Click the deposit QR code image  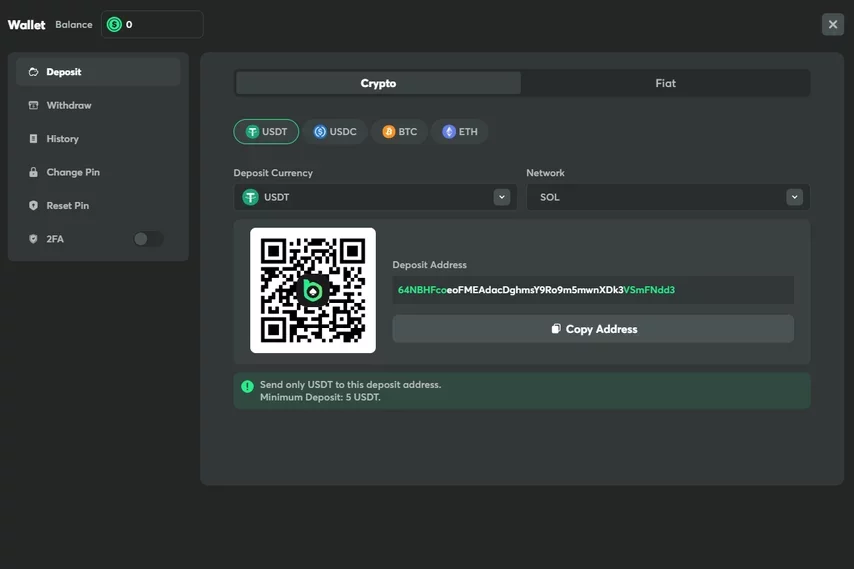pyautogui.click(x=313, y=290)
